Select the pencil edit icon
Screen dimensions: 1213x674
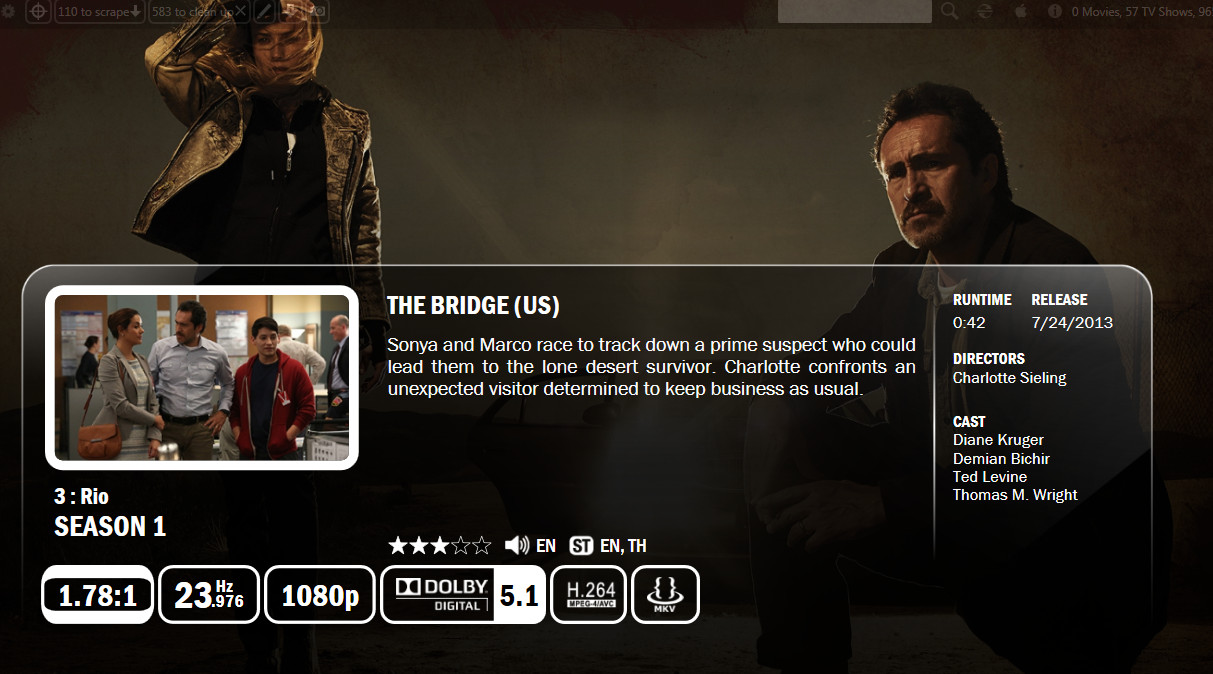(265, 11)
